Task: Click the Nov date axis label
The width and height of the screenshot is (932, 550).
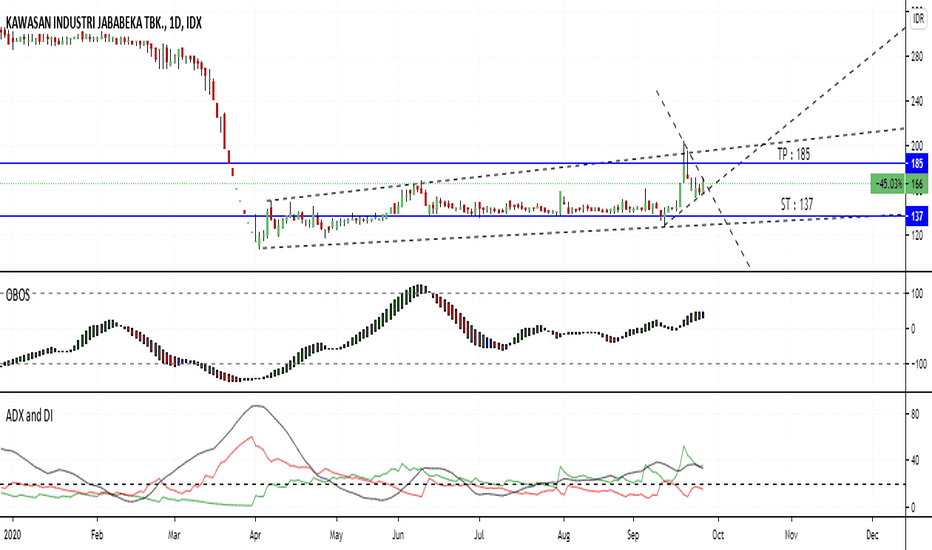Action: (x=791, y=535)
